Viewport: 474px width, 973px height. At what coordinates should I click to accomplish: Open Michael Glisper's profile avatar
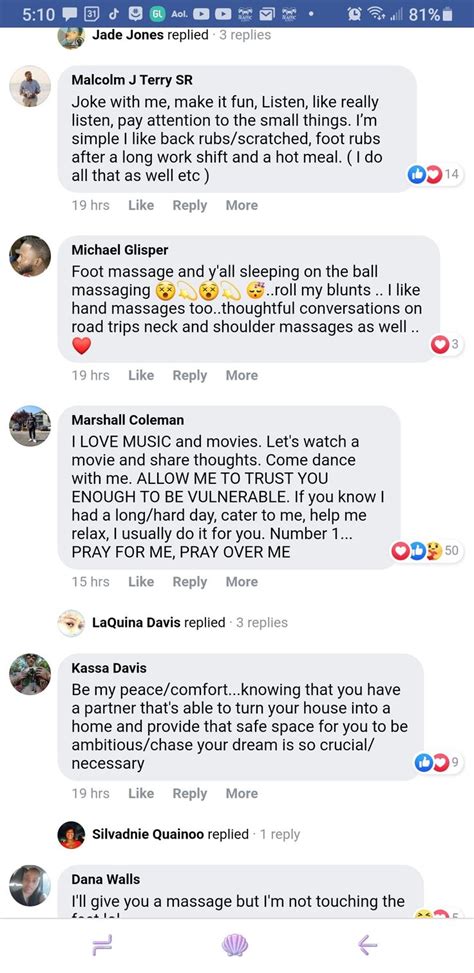coord(30,256)
